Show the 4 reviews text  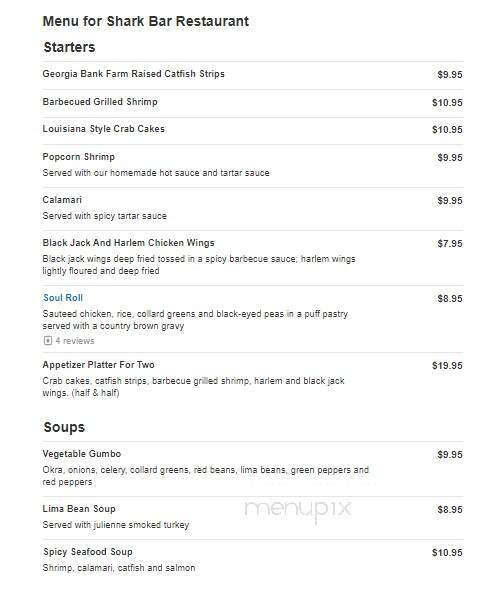point(75,341)
